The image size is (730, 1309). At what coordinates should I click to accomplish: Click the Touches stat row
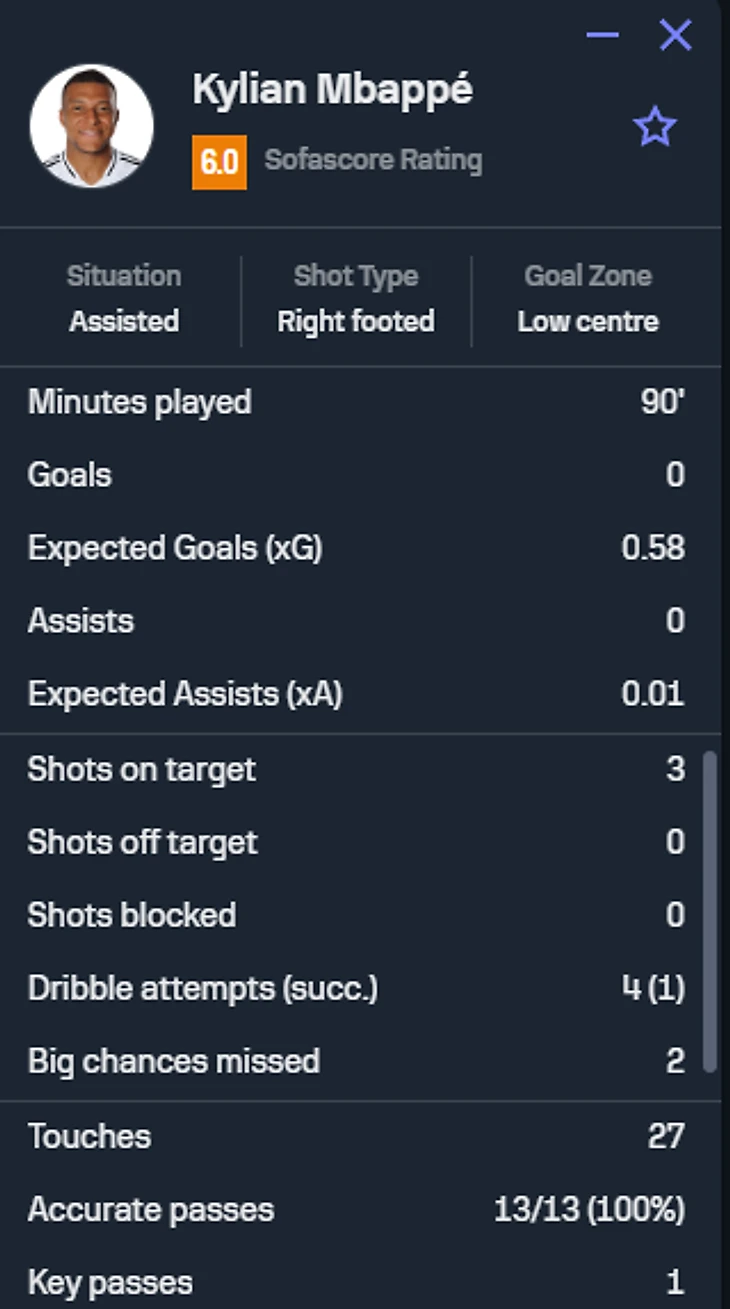(356, 1136)
